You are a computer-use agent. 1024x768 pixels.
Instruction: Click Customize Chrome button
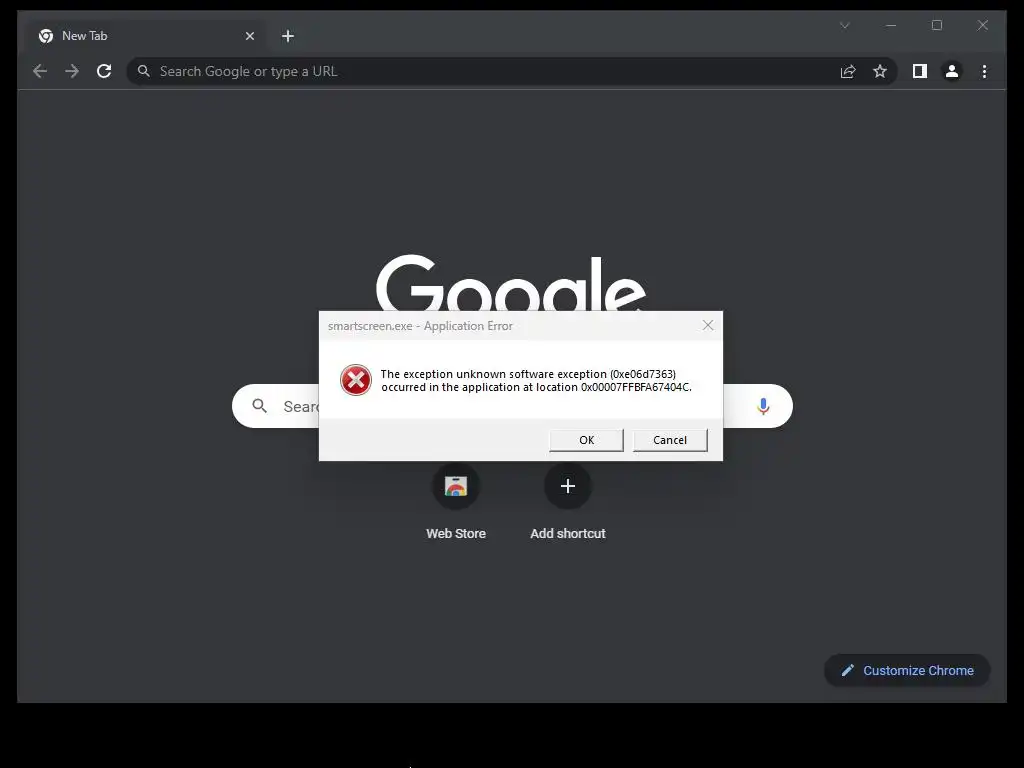click(907, 671)
